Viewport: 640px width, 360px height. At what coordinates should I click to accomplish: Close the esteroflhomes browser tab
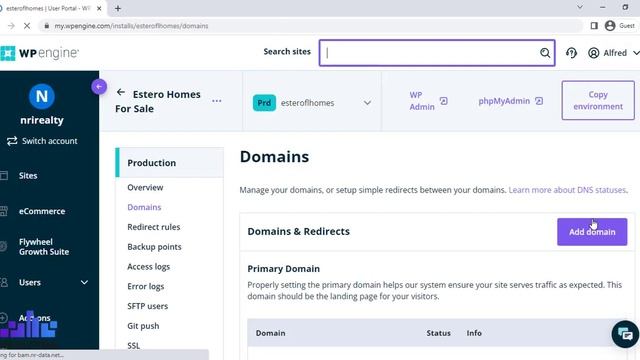pyautogui.click(x=99, y=8)
